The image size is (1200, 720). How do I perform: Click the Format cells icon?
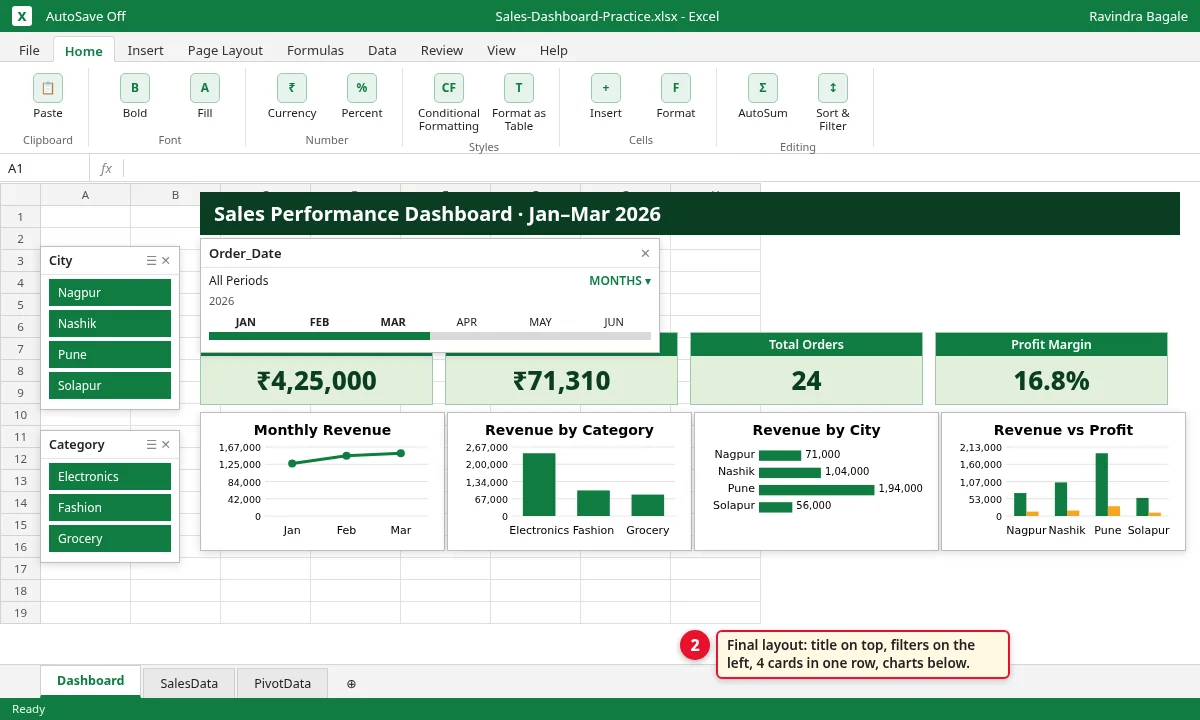coord(676,88)
